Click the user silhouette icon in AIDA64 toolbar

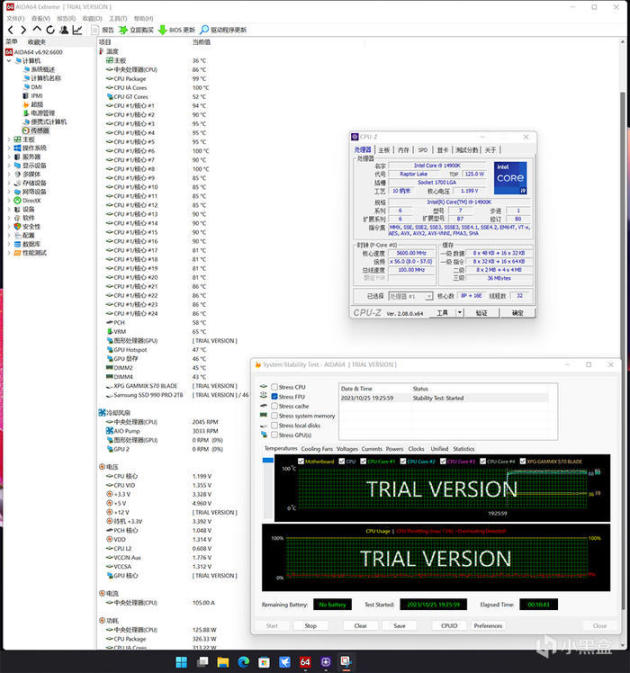click(x=64, y=30)
